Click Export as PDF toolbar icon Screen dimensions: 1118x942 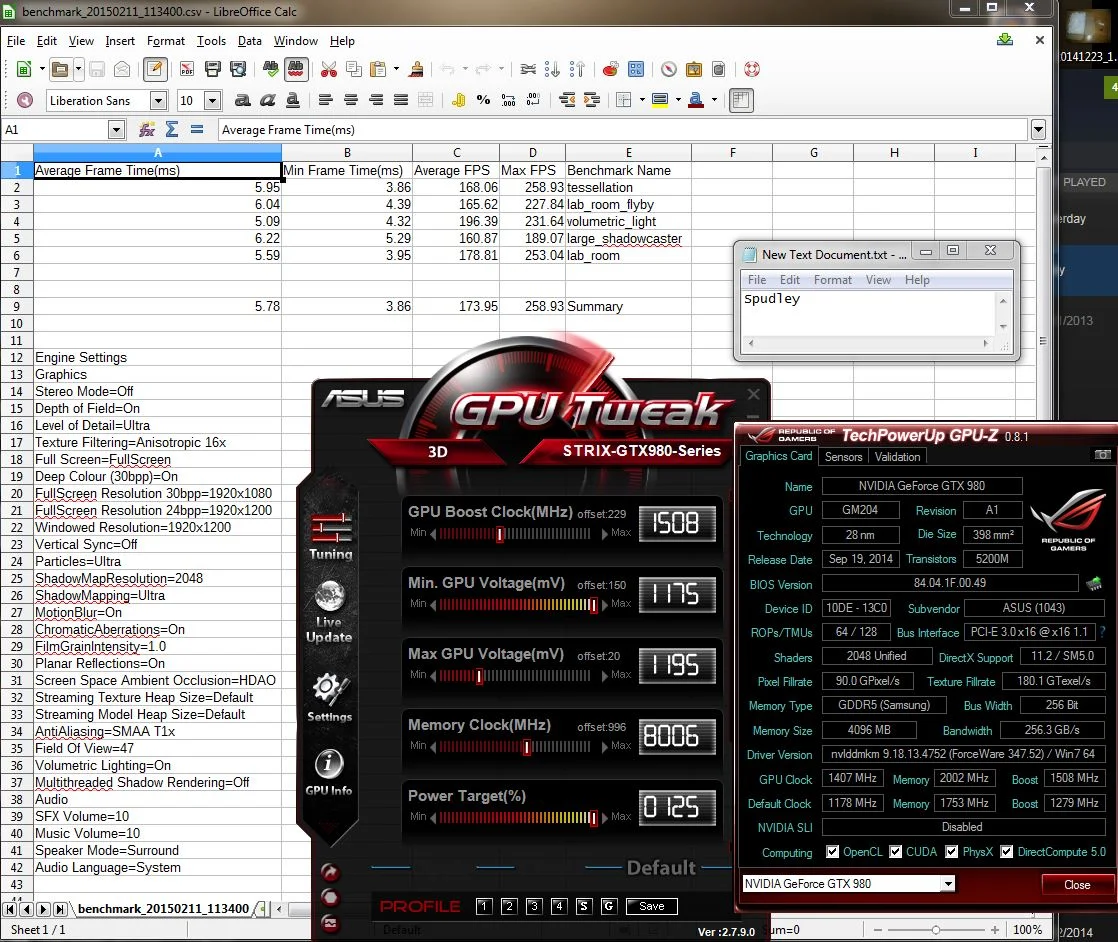(x=187, y=69)
